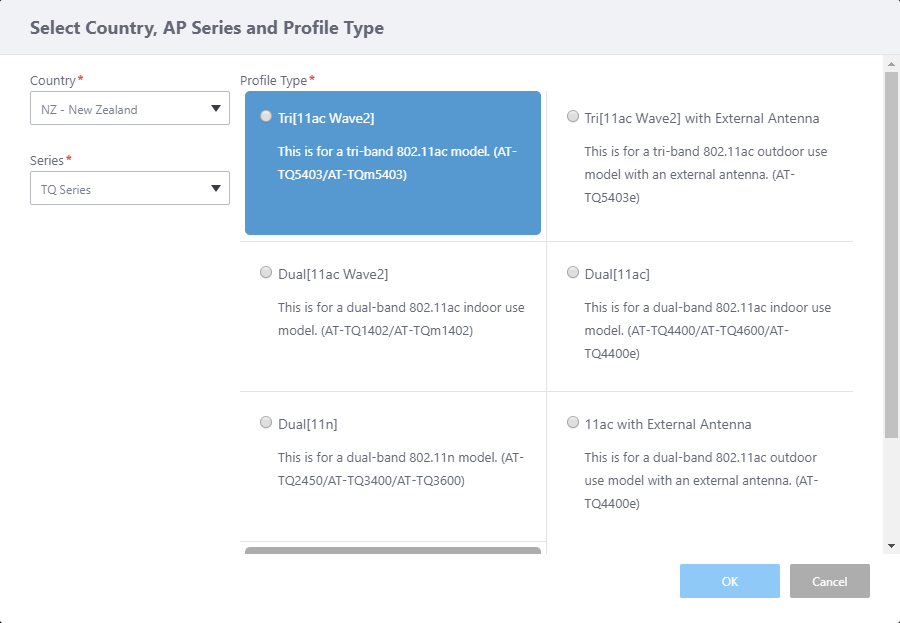
Task: Select Tri[11ac Wave2] with External Antenna option
Action: [573, 117]
